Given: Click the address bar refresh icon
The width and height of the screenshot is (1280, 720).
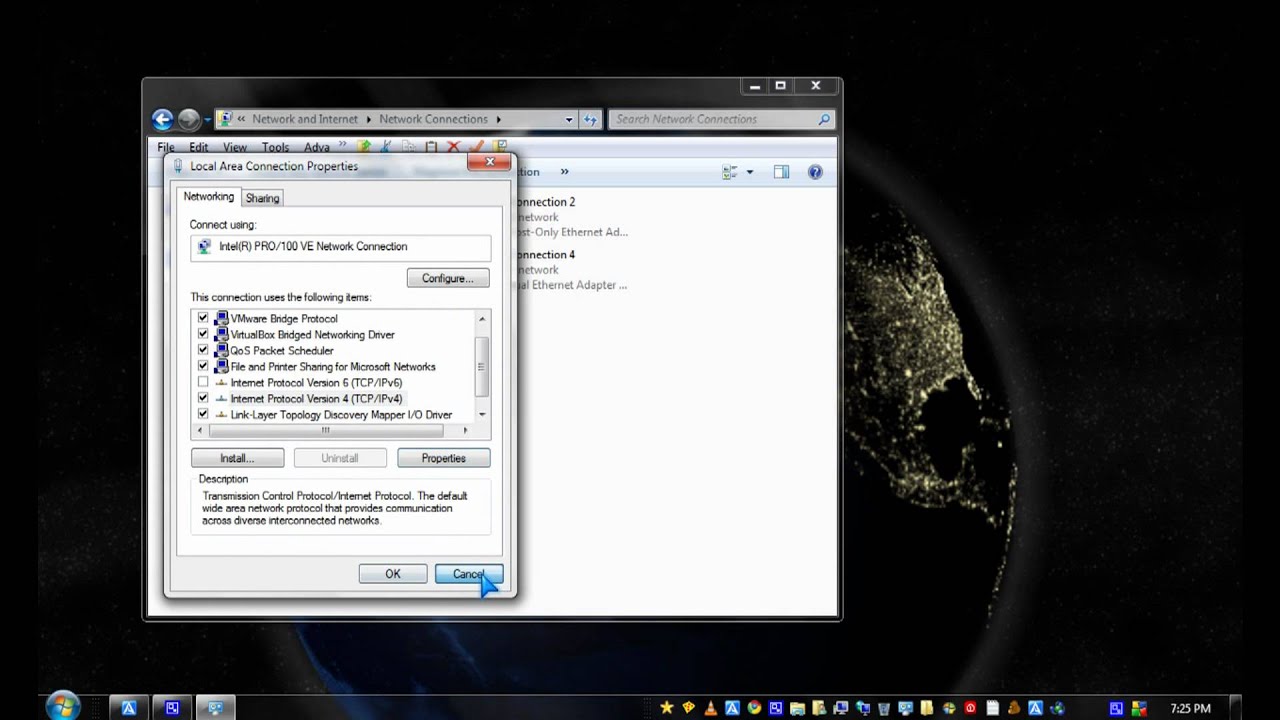Looking at the screenshot, I should click(x=591, y=119).
